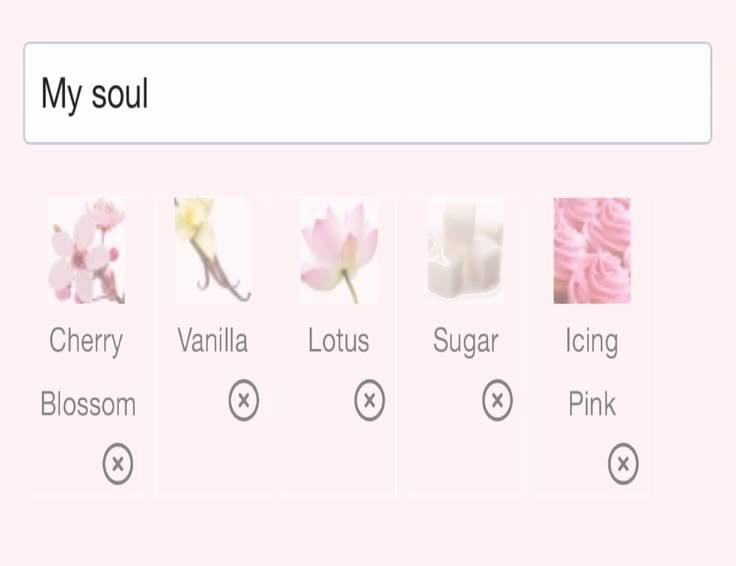Viewport: 736px width, 566px height.
Task: Click the word 'Icing' label
Action: (x=591, y=342)
